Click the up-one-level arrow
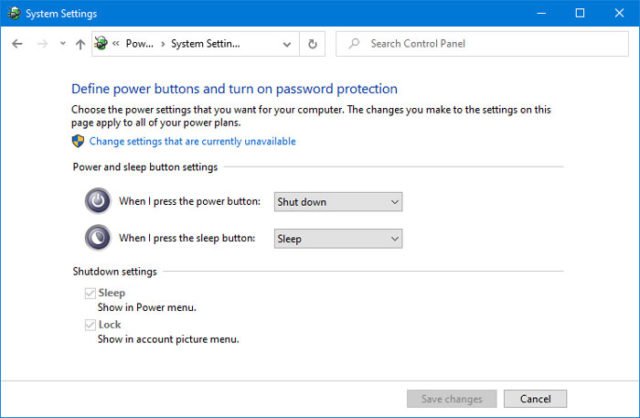Viewport: 640px width, 418px height. (x=80, y=44)
